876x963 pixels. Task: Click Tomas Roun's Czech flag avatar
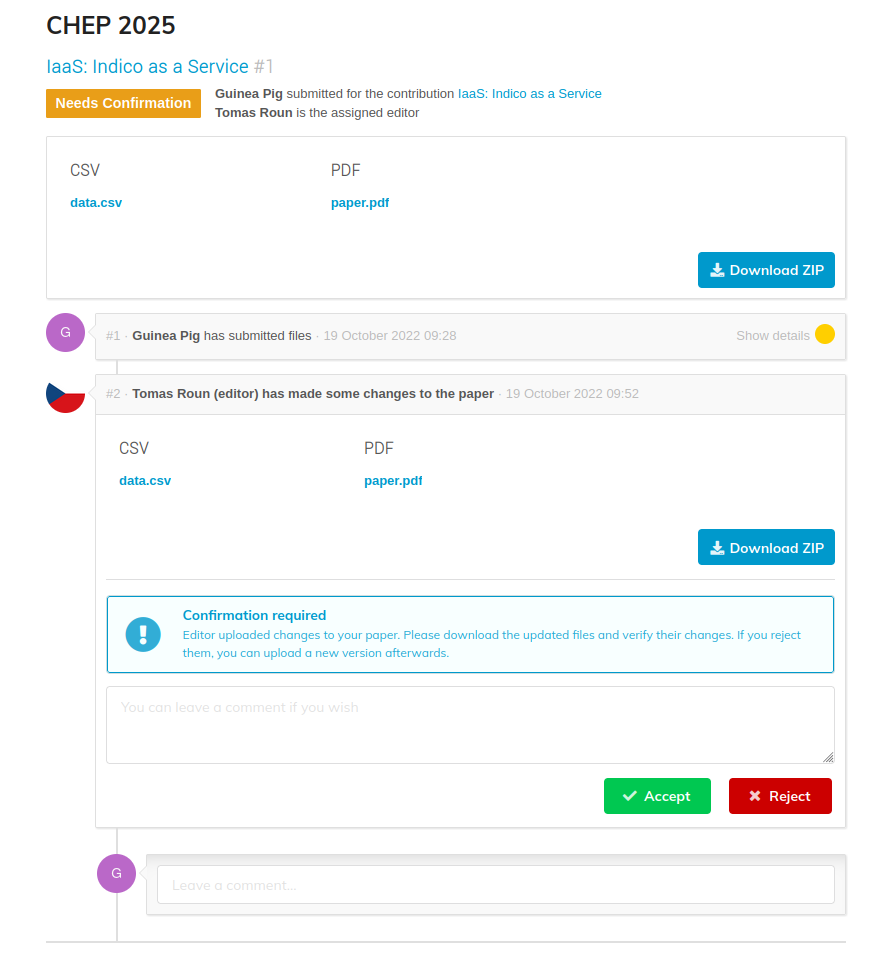65,394
